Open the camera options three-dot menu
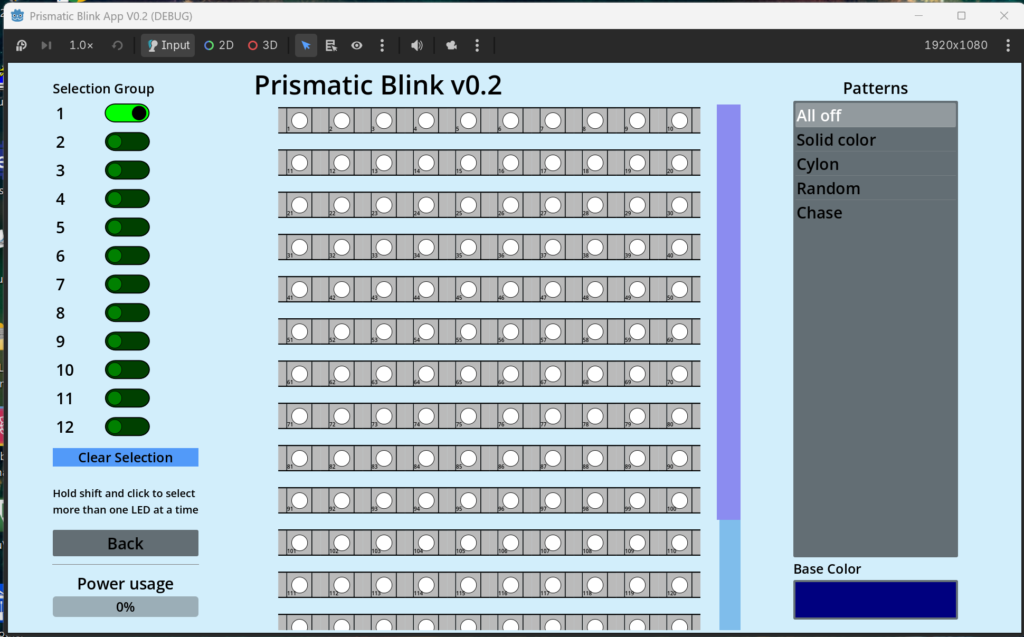 (x=477, y=45)
